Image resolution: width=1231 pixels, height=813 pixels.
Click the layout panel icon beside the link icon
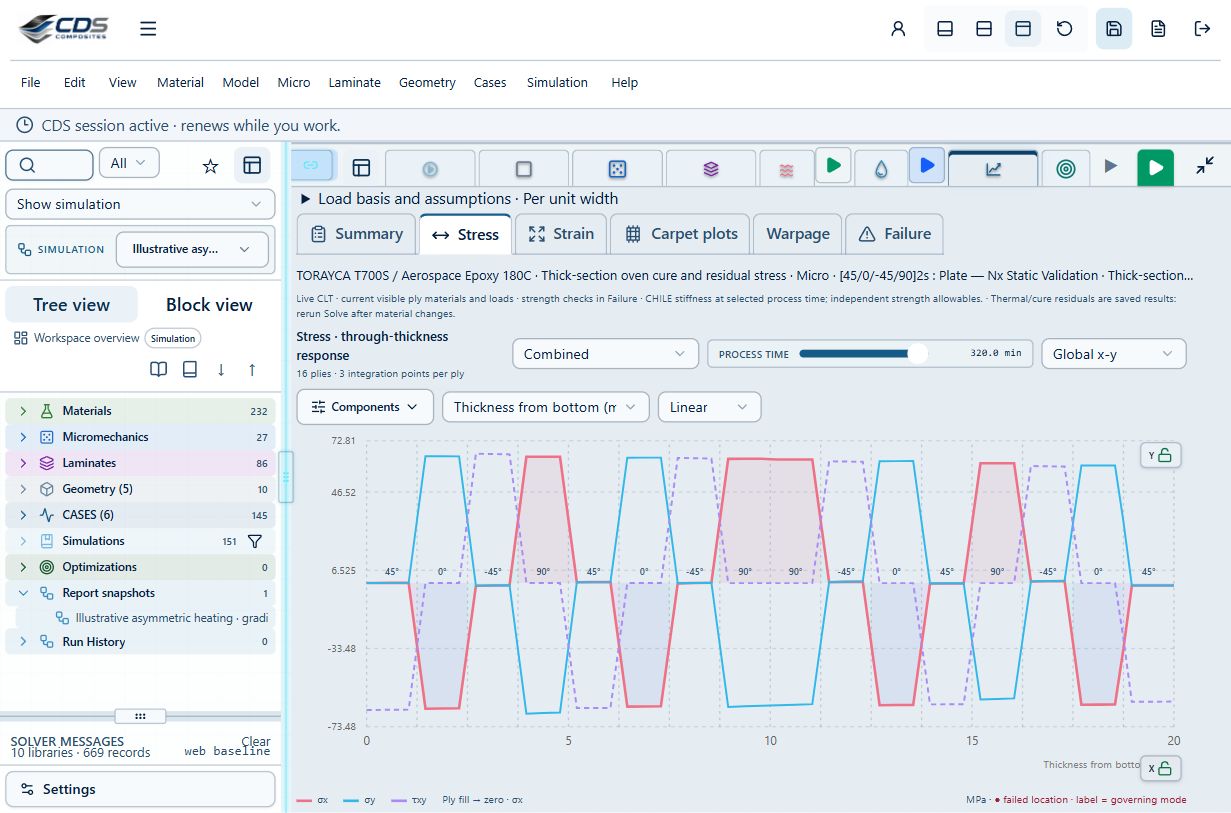361,167
